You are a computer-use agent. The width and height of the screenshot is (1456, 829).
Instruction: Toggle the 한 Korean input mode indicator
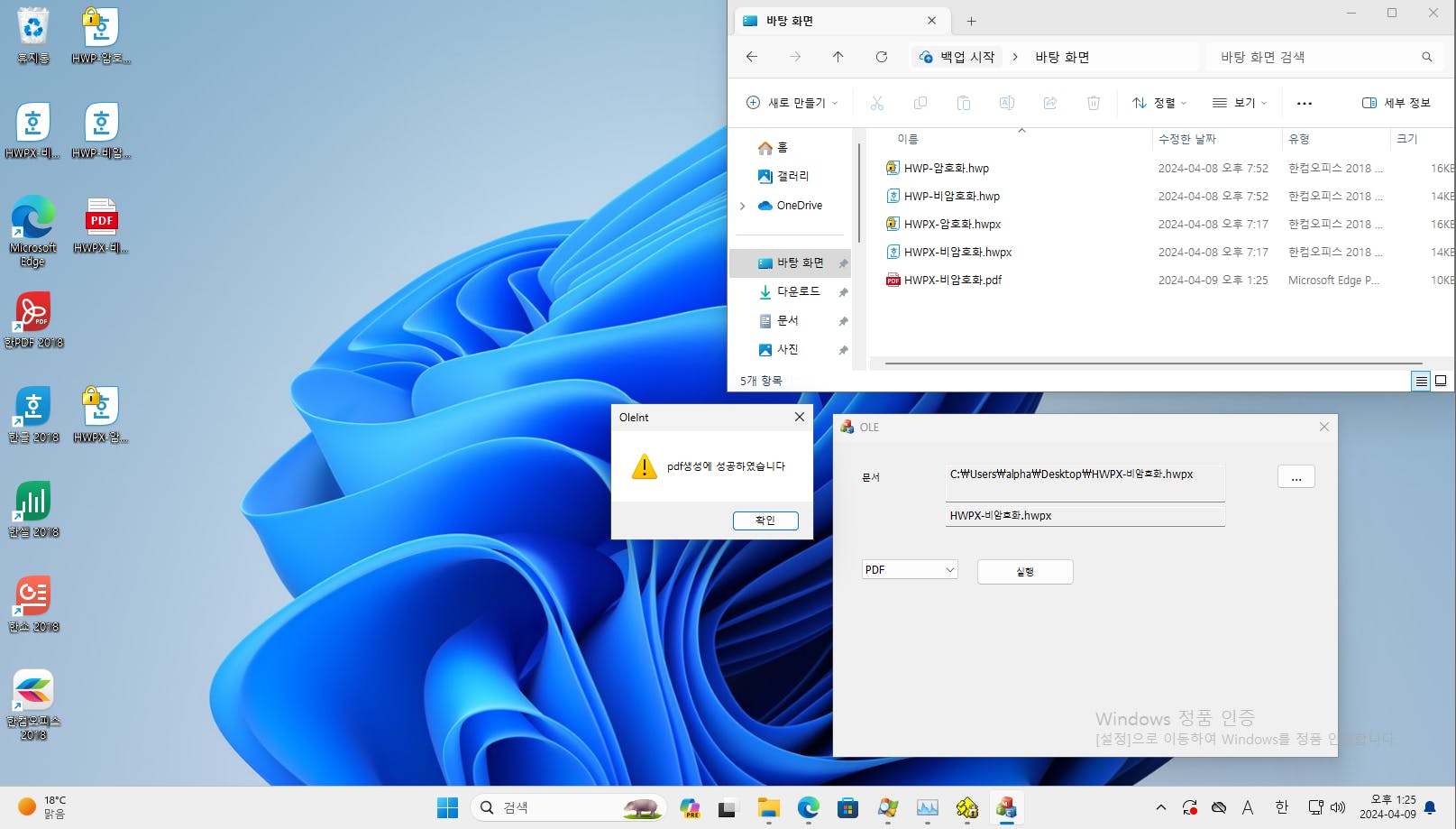1281,807
